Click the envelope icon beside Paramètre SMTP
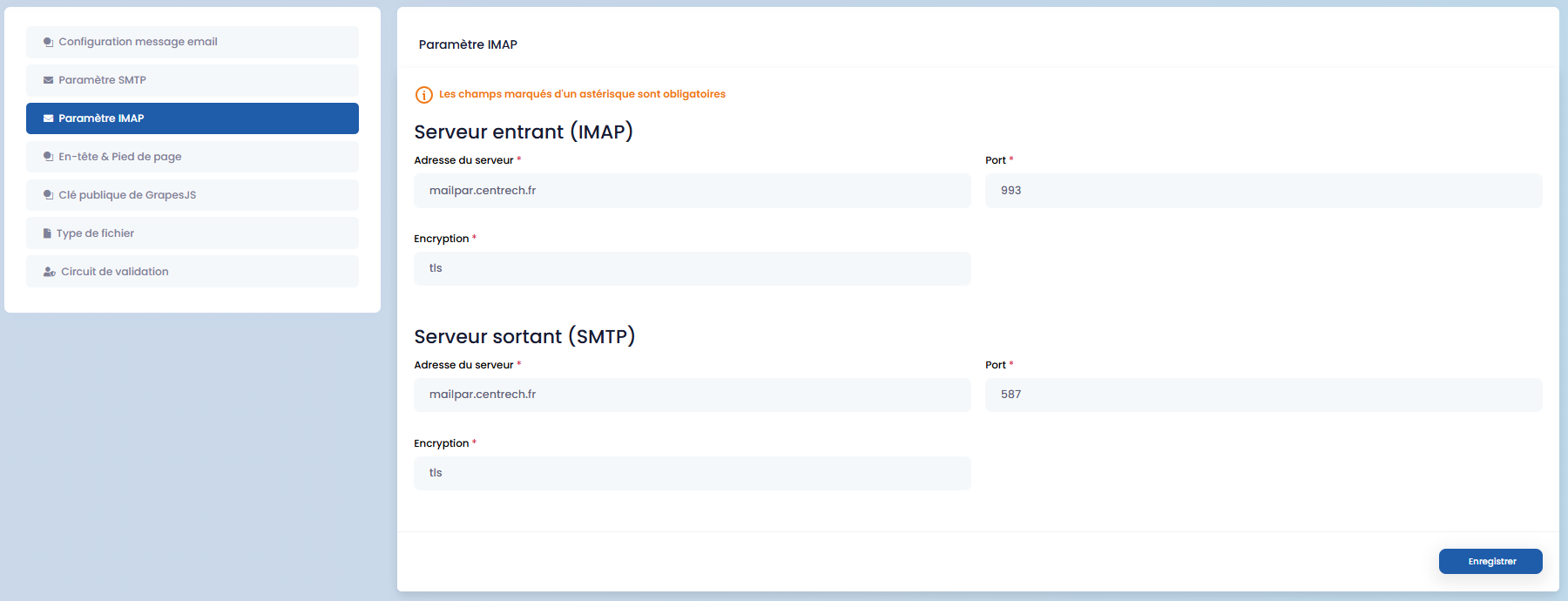The image size is (1568, 601). [49, 80]
